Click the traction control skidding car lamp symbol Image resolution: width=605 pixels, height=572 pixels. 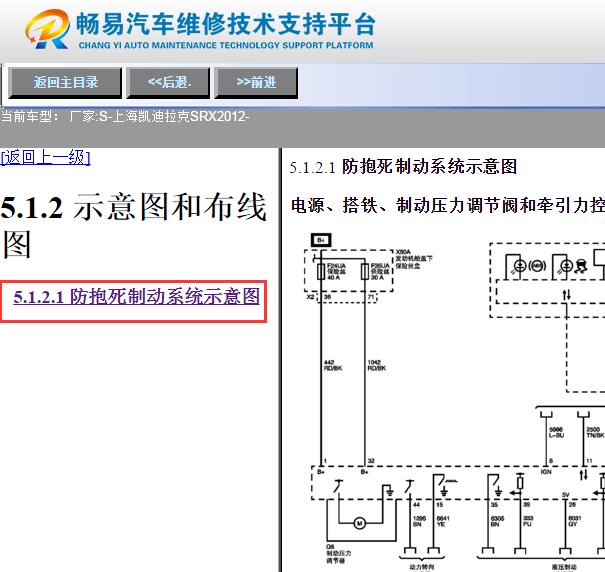(581, 266)
